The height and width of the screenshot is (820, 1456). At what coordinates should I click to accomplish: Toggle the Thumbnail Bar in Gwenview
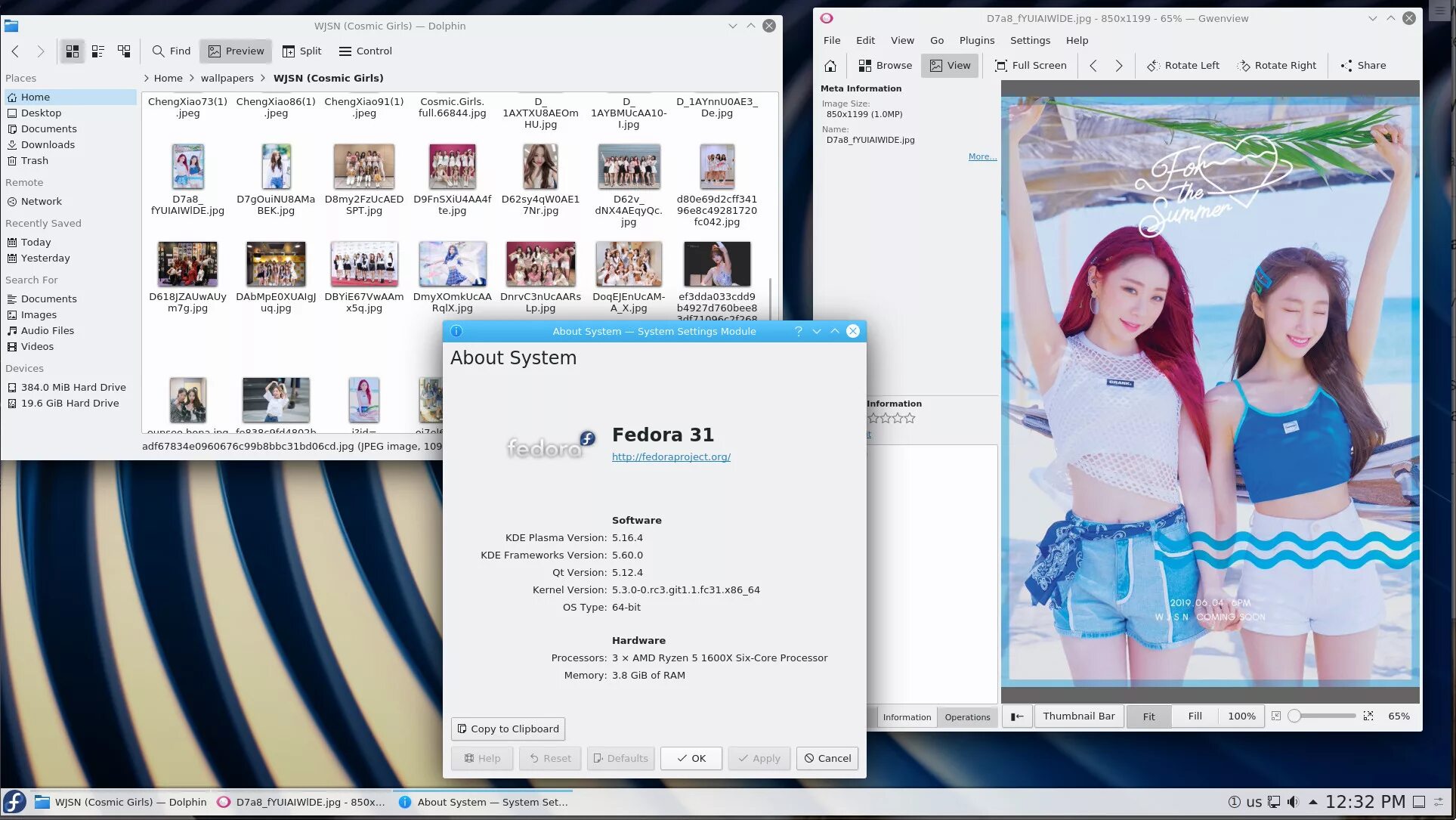click(1078, 716)
